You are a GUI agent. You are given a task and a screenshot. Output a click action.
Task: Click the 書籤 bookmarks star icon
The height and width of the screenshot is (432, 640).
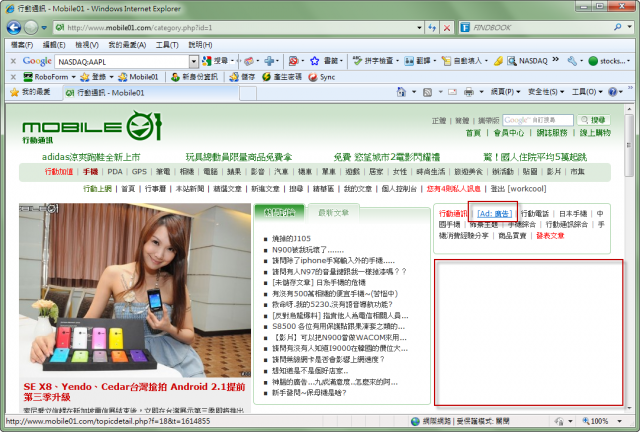(314, 61)
